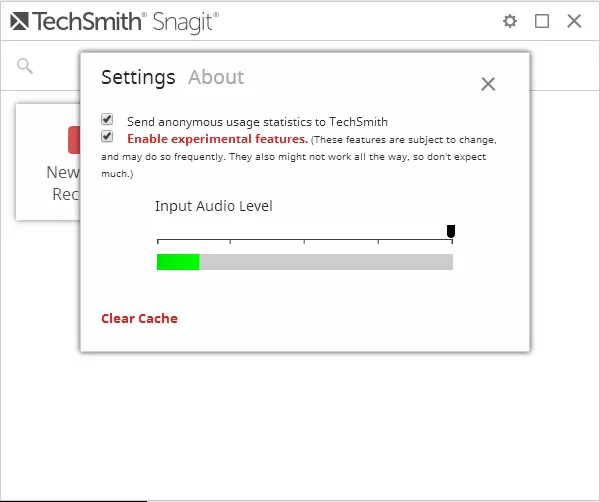Click the Enable experimental features label
This screenshot has height=502, width=600.
[217, 139]
